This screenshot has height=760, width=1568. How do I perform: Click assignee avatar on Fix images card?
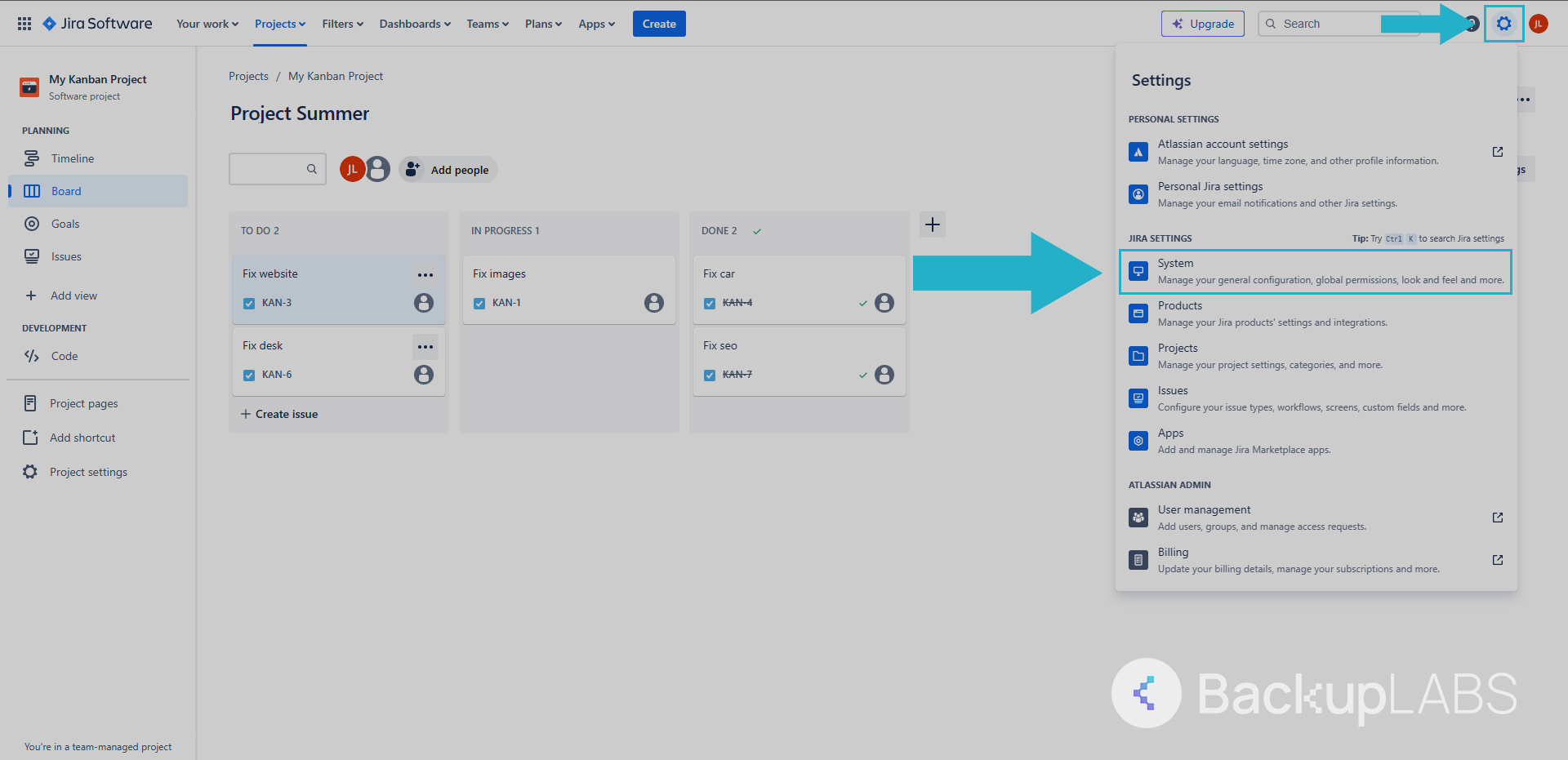pos(653,303)
